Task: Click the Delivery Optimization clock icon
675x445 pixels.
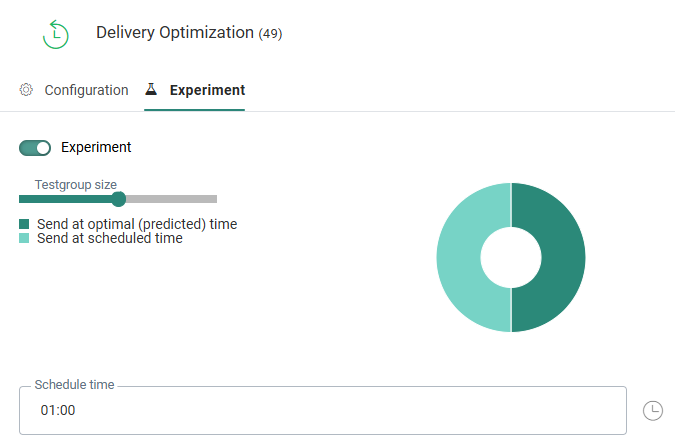Action: click(x=56, y=34)
